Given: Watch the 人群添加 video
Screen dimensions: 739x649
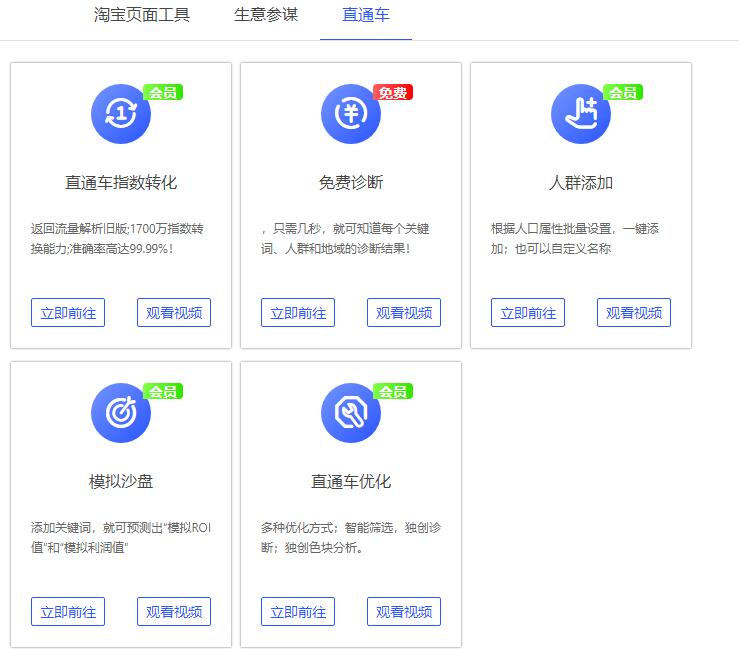Looking at the screenshot, I should coord(633,313).
